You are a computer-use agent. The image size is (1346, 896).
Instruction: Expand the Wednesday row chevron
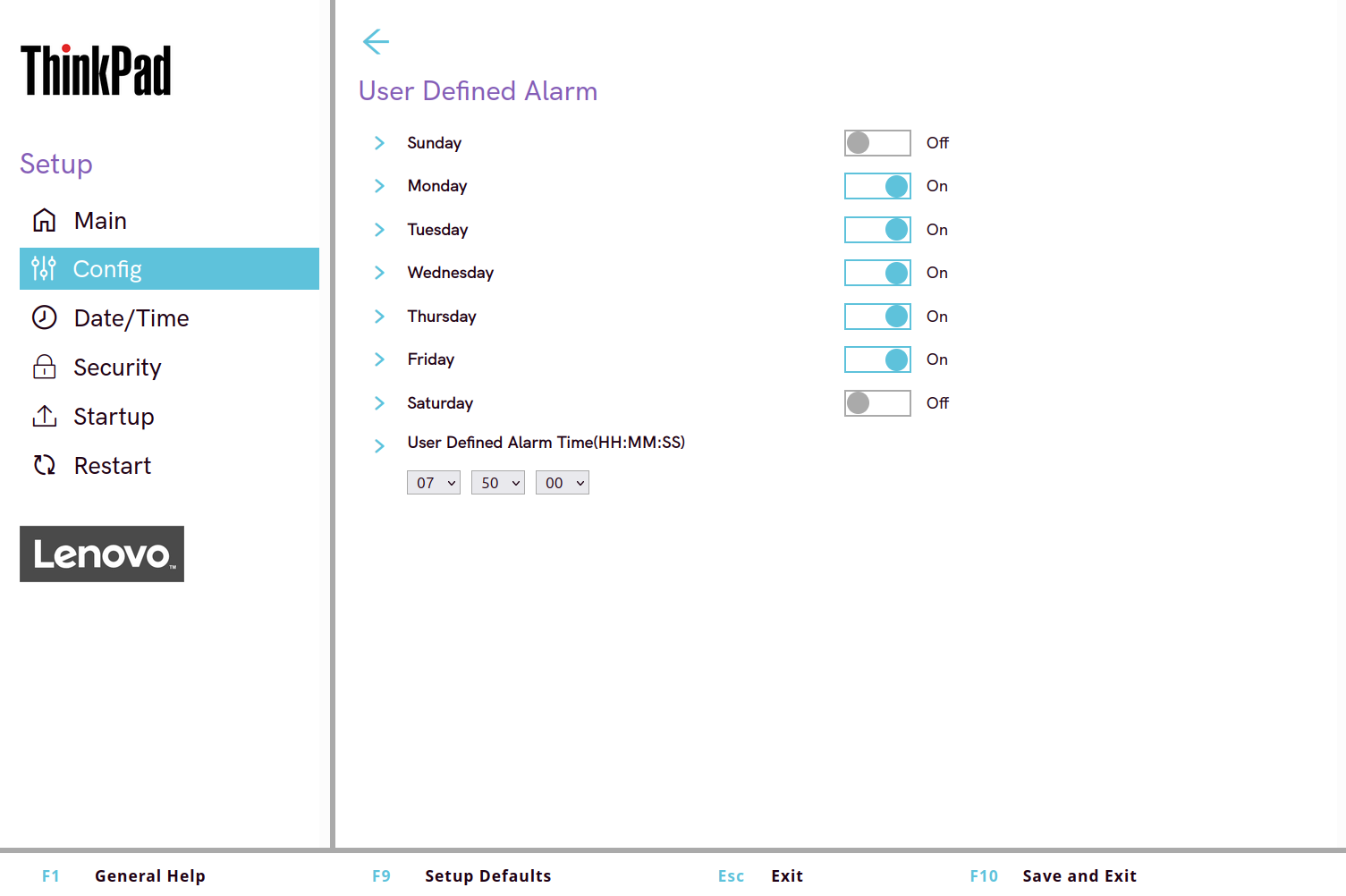(379, 273)
